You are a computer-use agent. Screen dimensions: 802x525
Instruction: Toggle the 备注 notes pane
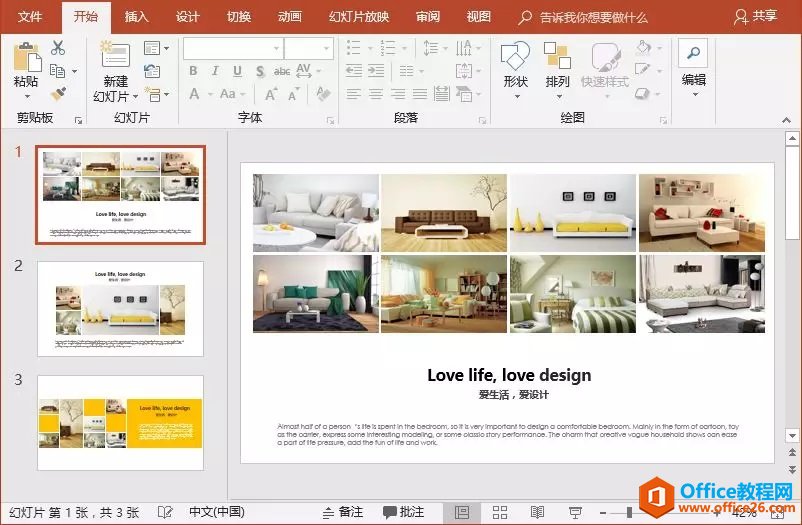[342, 512]
